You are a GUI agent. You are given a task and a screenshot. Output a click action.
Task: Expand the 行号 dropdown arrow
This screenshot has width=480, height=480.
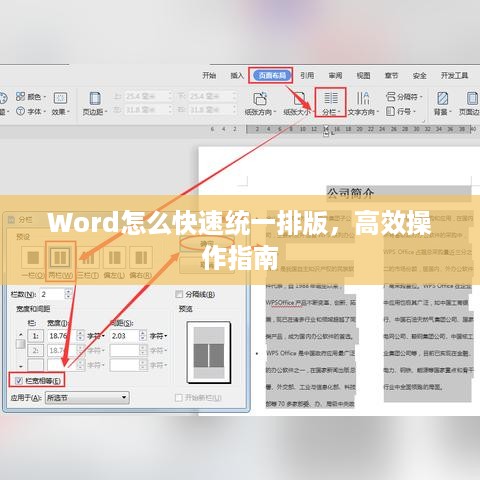(414, 111)
